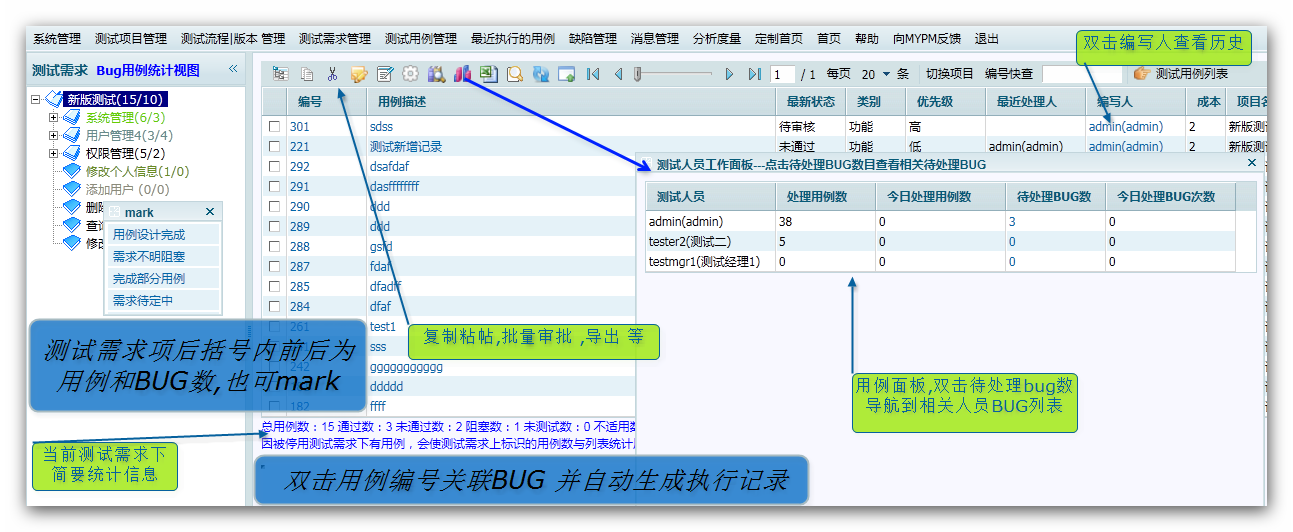This screenshot has width=1293, height=532.
Task: Click icon beside 添加用户 (0/0)
Action: (x=72, y=189)
